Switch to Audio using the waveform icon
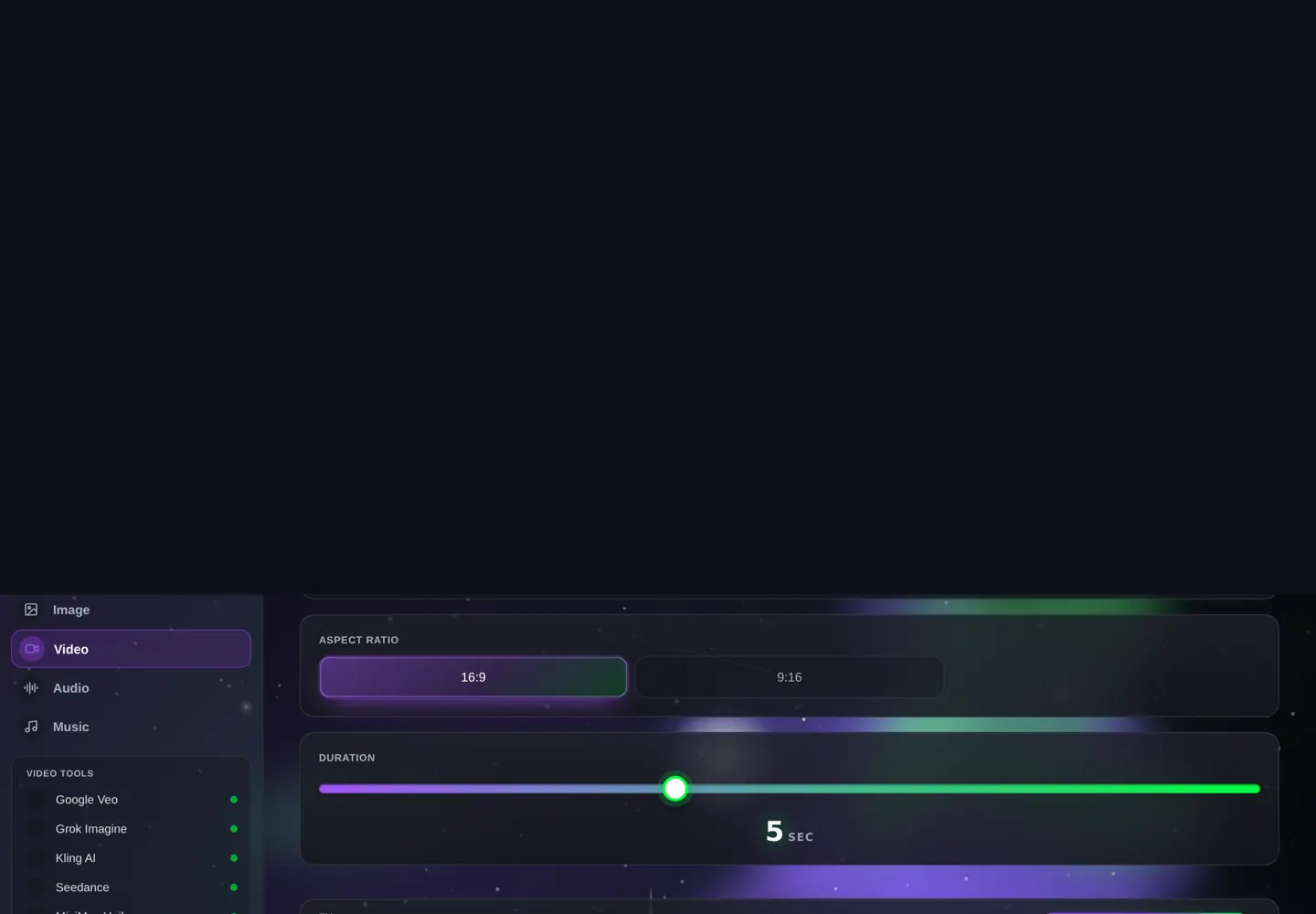 point(31,688)
